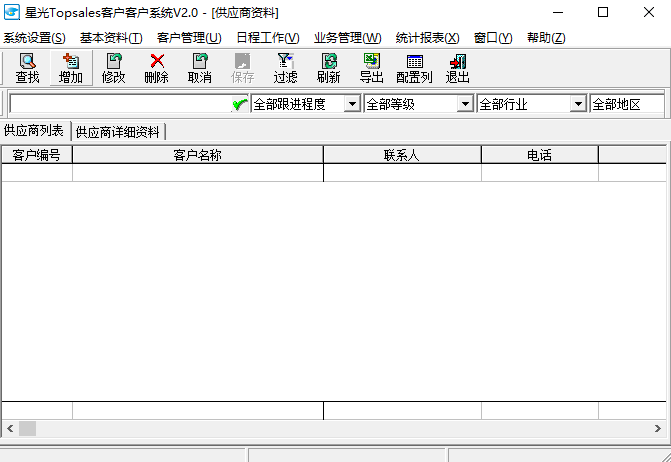Select the empty first row 联系人 cell

[x=402, y=173]
